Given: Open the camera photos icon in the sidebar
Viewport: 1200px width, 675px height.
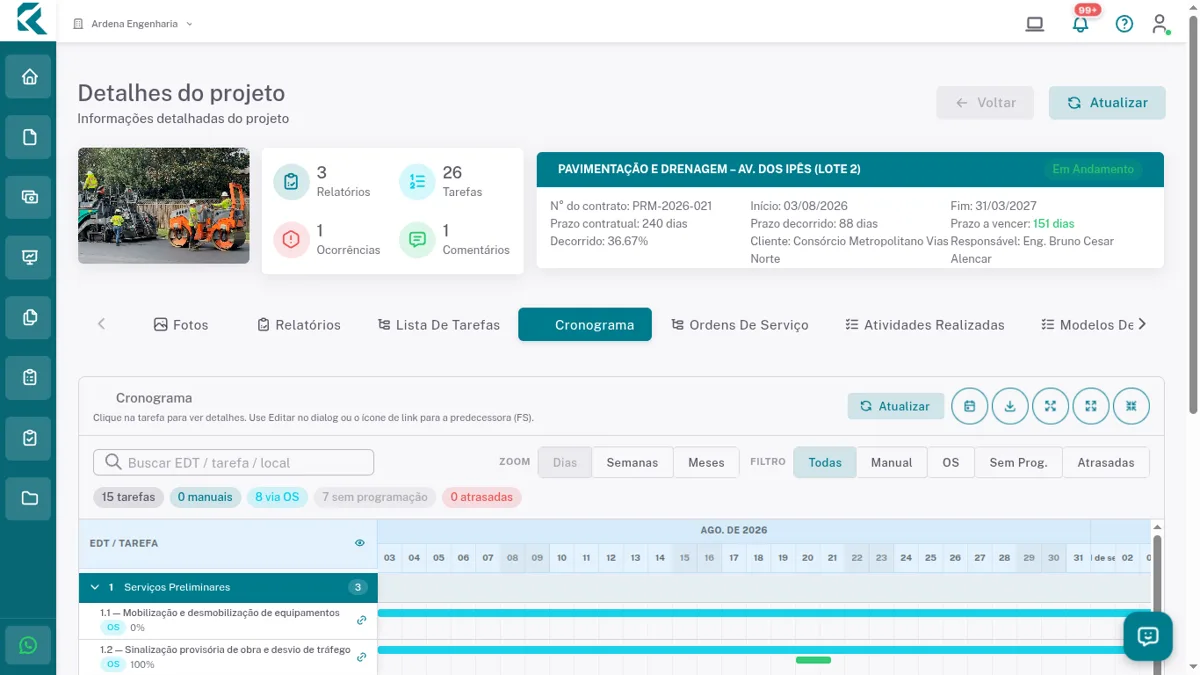Looking at the screenshot, I should tap(29, 197).
